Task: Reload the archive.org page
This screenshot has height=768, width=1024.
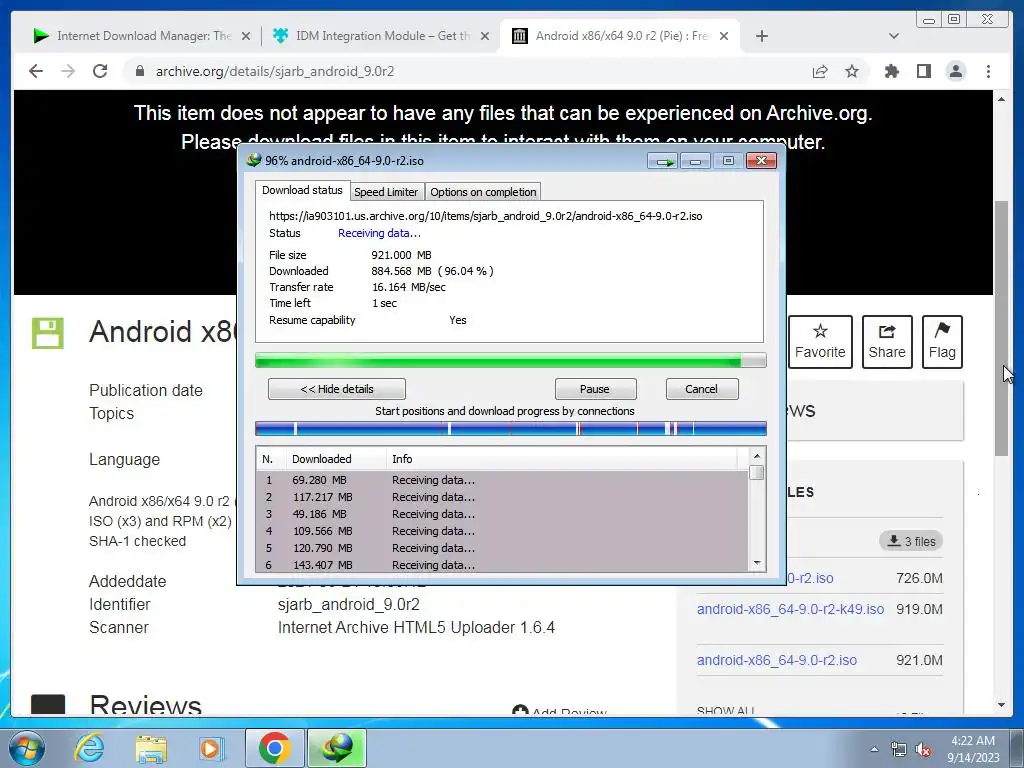Action: point(100,71)
